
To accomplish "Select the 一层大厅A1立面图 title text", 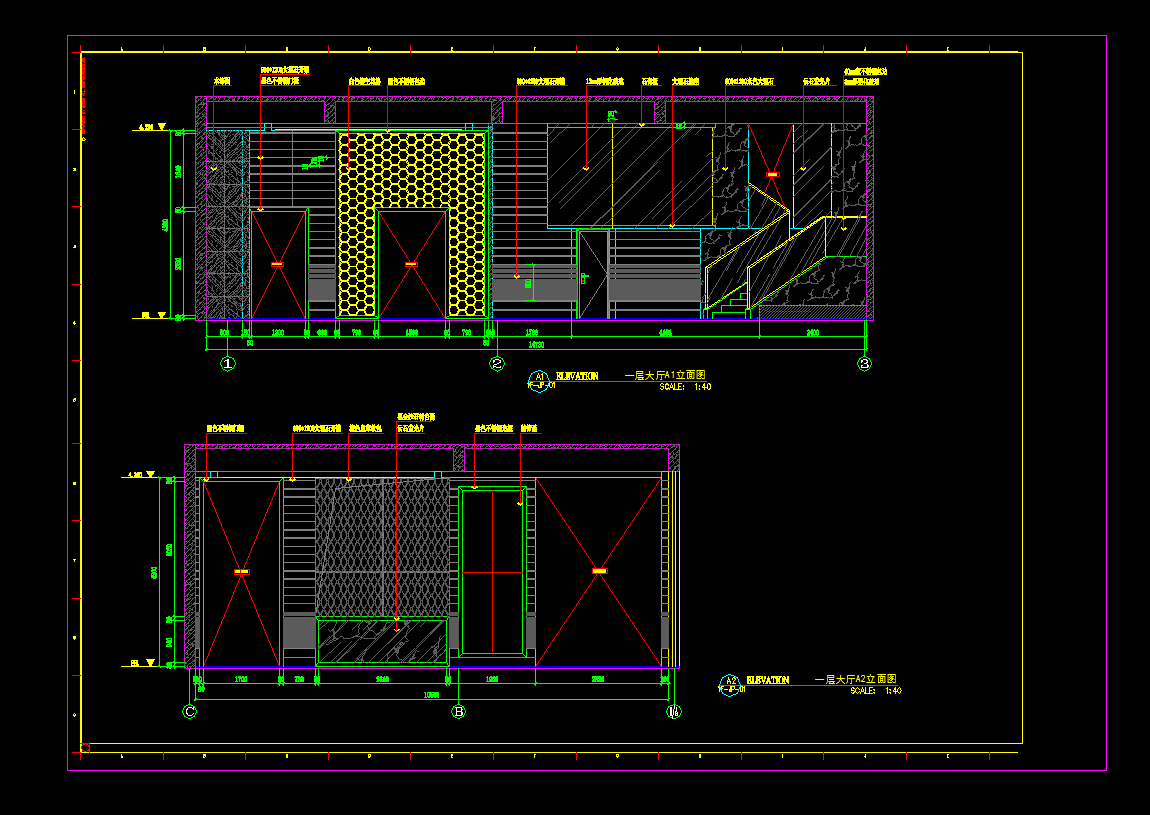I will [x=664, y=375].
